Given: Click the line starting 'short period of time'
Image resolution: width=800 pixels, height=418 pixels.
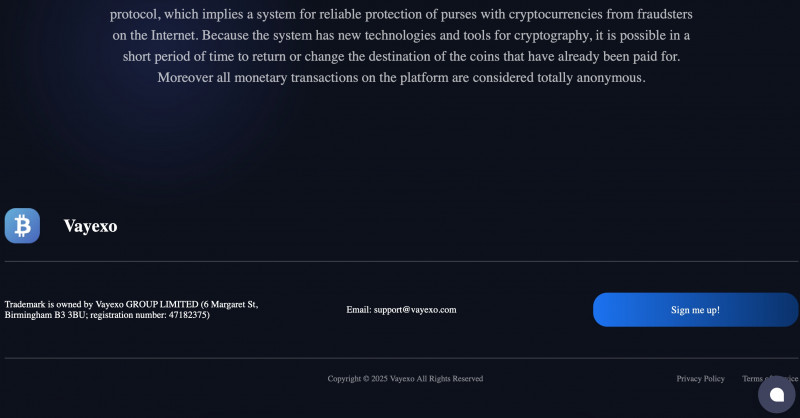Looking at the screenshot, I should [401, 57].
